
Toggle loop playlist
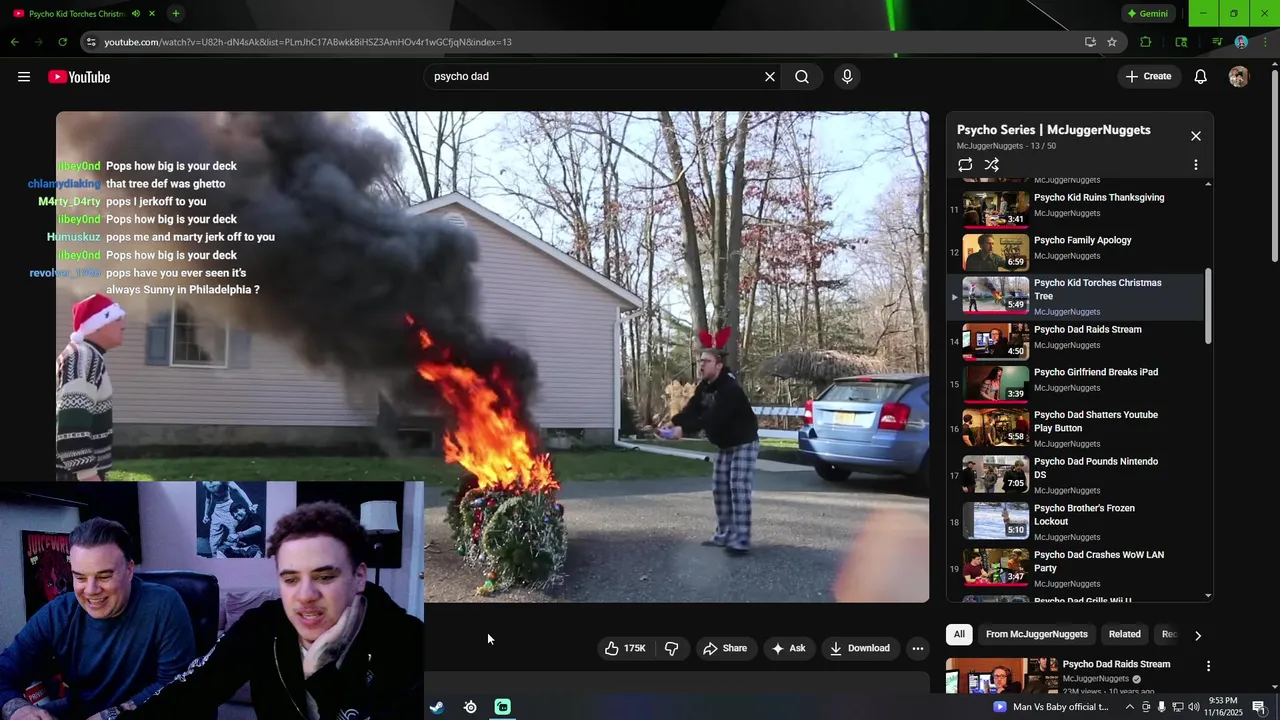[965, 165]
